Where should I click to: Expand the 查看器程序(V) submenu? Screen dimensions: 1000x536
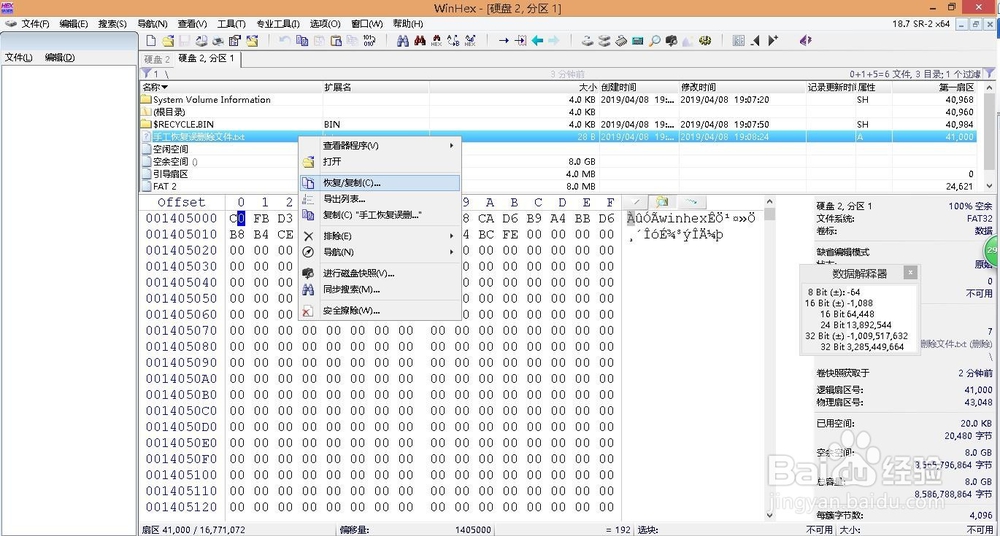tap(380, 145)
